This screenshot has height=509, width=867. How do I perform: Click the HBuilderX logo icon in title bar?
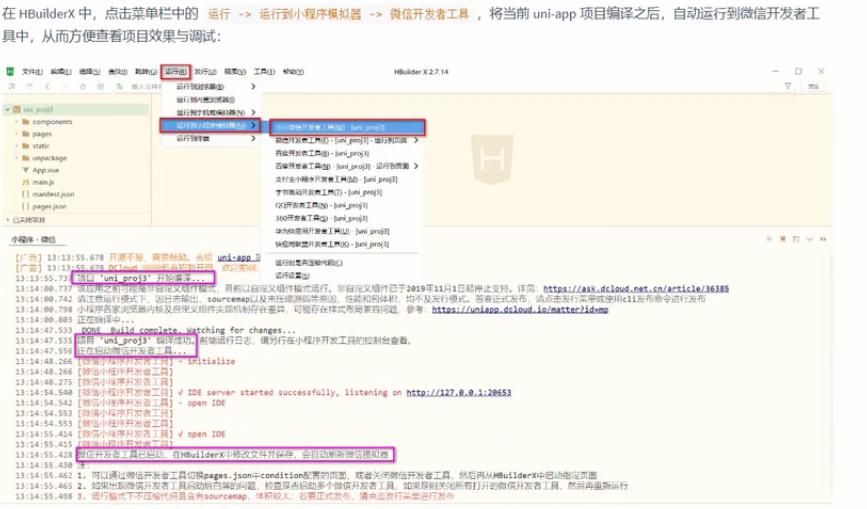(x=10, y=71)
